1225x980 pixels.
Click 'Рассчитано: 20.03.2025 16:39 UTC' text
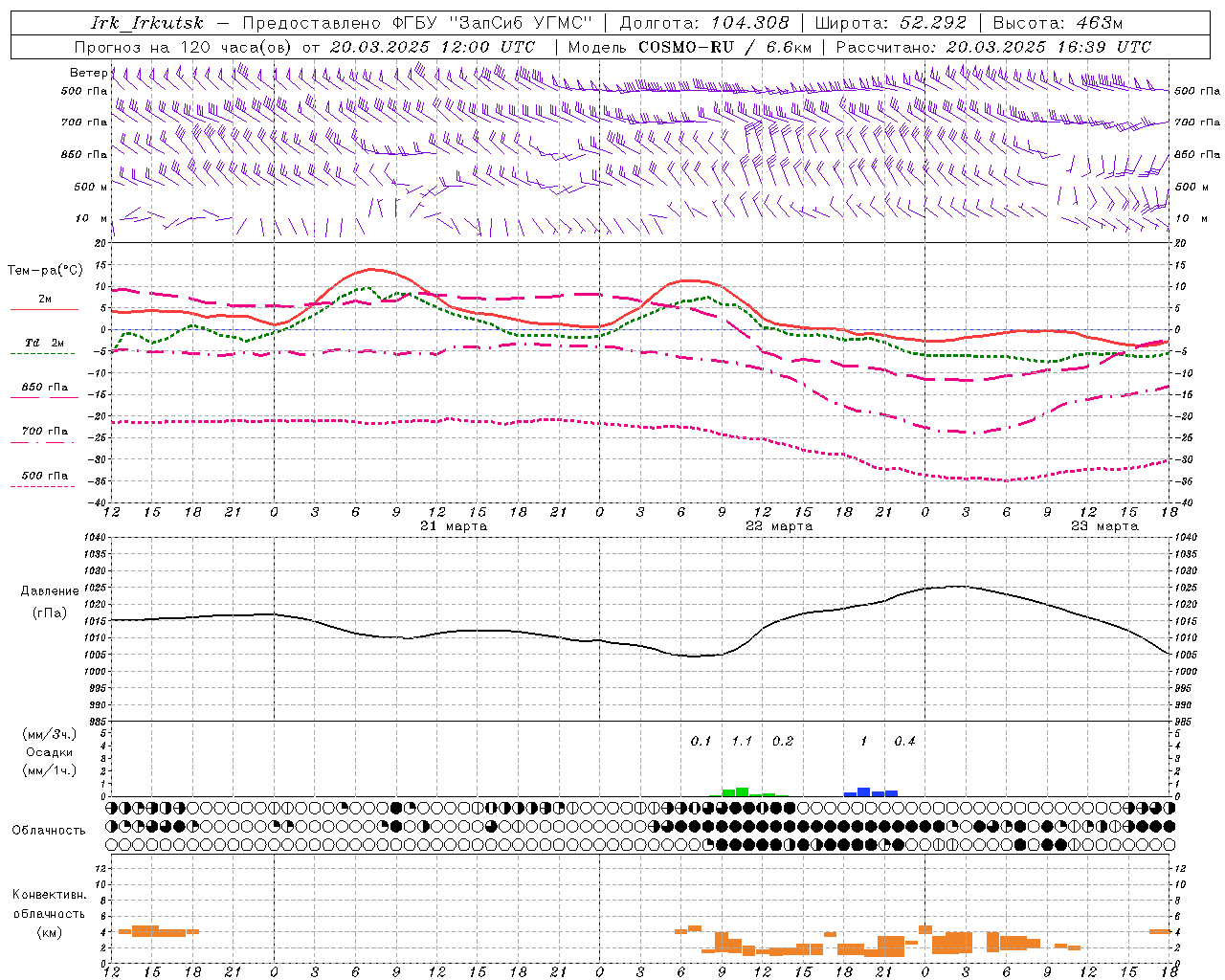click(993, 47)
